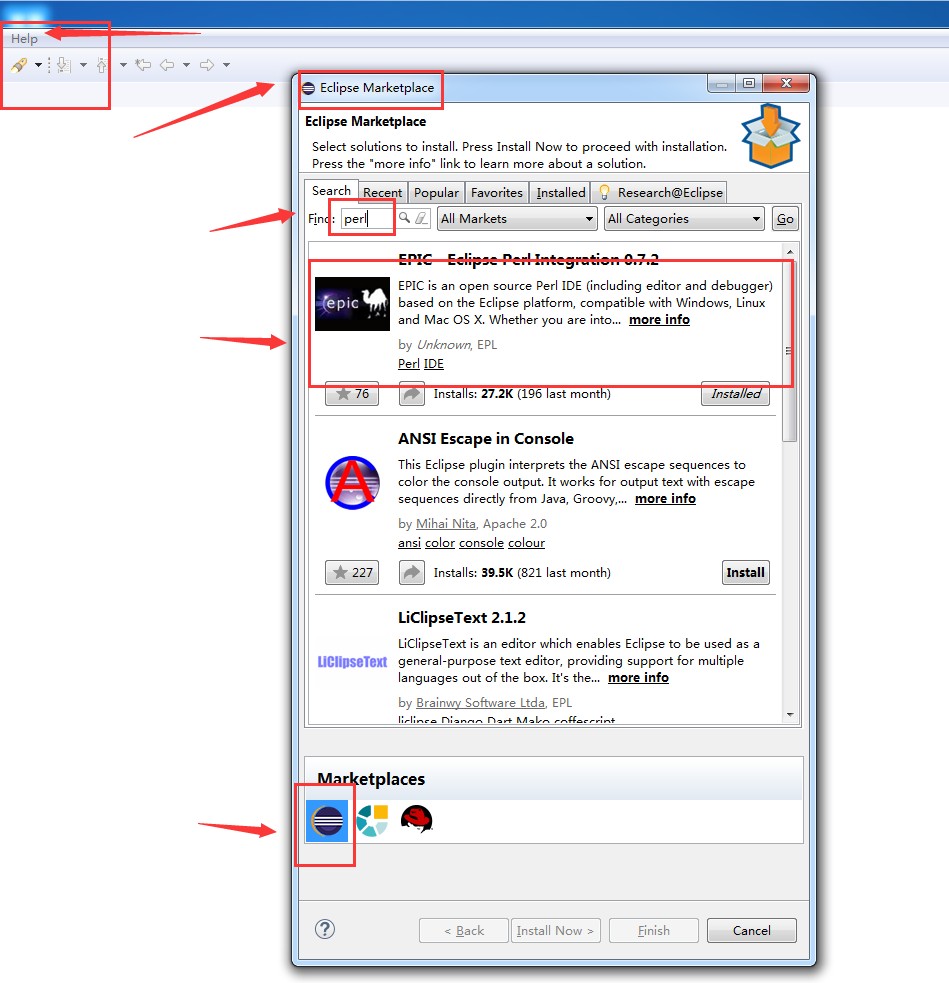Select the Eclipse marketplace icon
This screenshot has width=949, height=983.
coord(327,821)
